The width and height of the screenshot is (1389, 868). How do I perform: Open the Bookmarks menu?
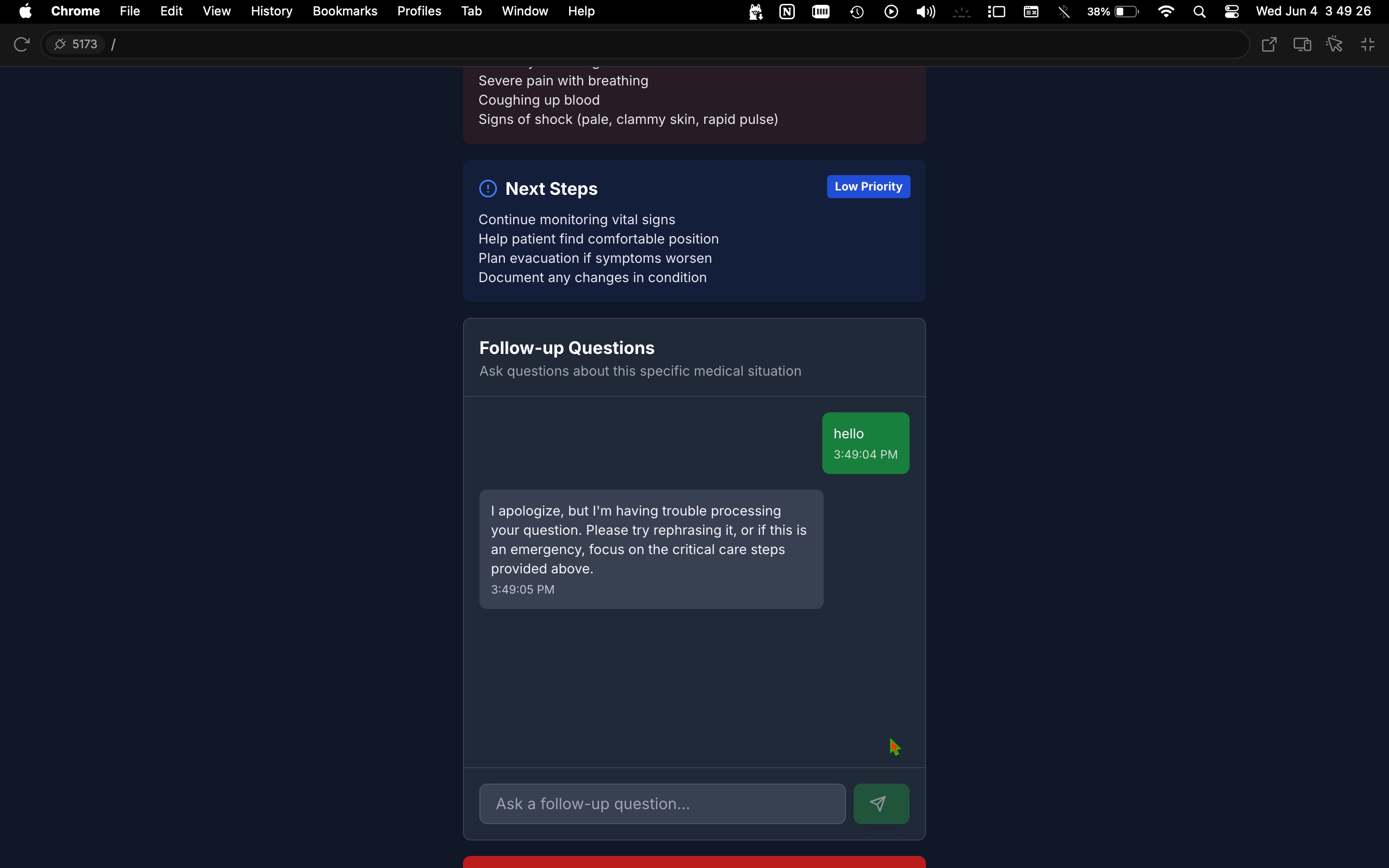344,12
